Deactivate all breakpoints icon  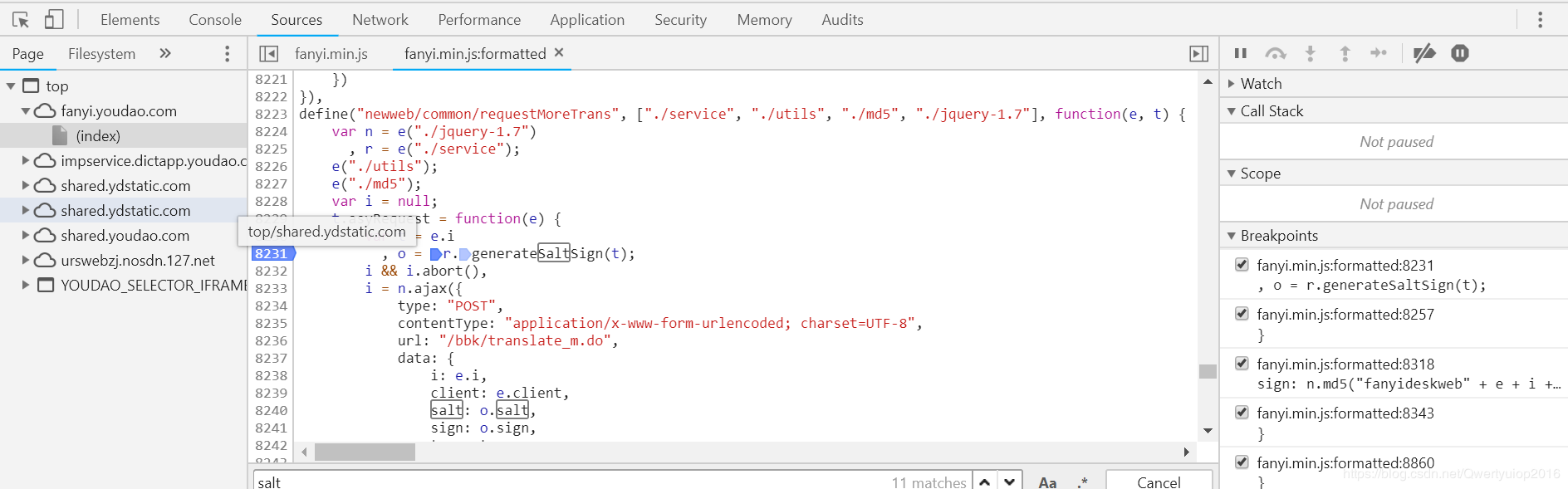(x=1424, y=53)
